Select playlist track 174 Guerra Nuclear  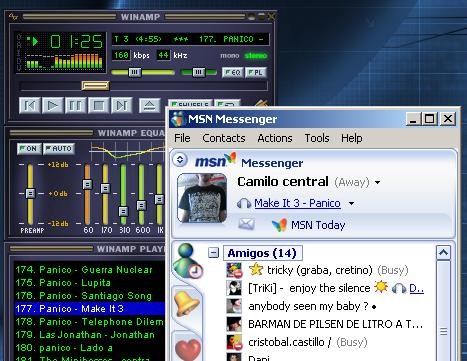tap(90, 270)
